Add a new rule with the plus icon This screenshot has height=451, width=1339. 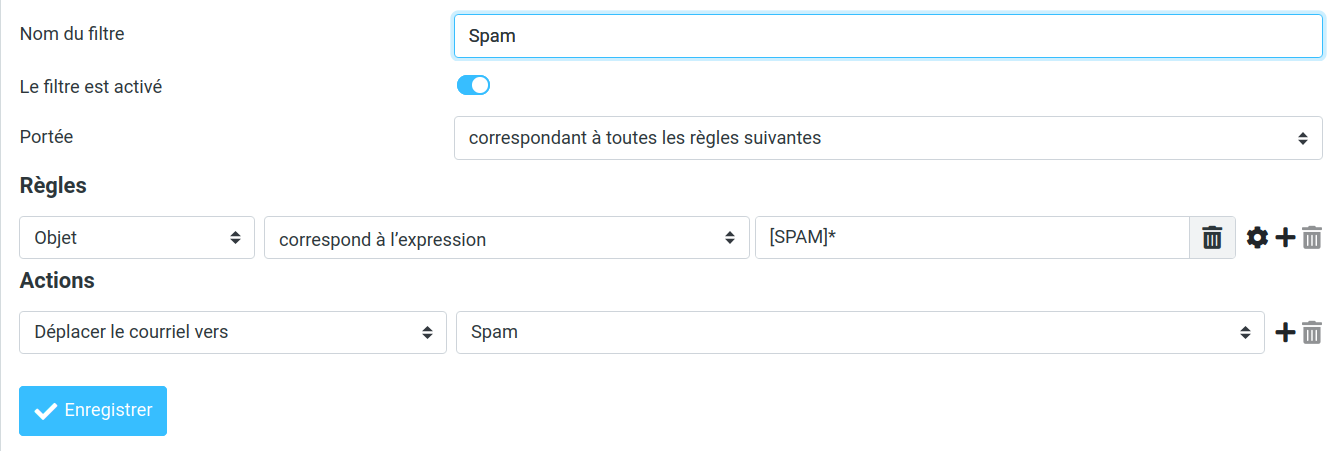tap(1285, 238)
